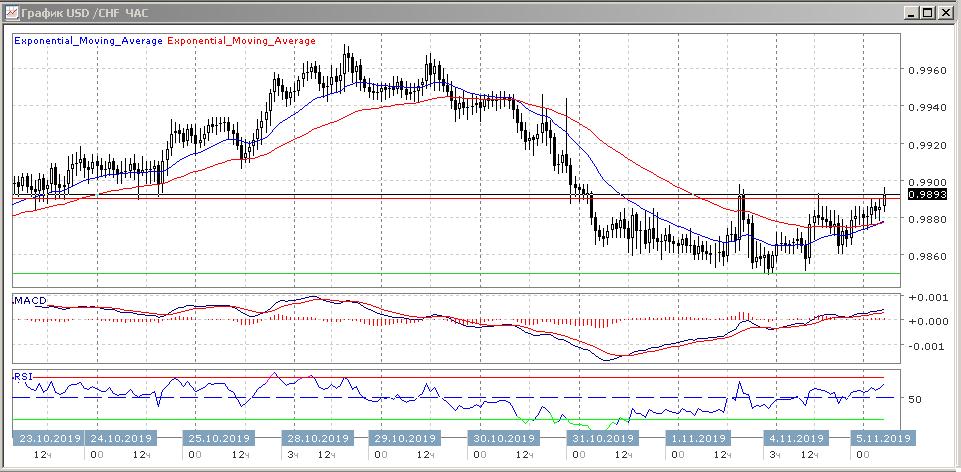961x472 pixels.
Task: Select the red Exponential_Moving_Average legend label
Action: 241,41
